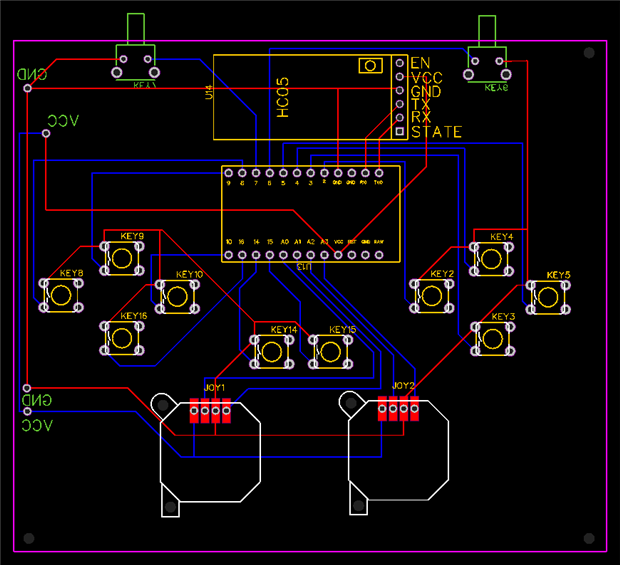Select the KEY3 tactile button footprint

493,339
